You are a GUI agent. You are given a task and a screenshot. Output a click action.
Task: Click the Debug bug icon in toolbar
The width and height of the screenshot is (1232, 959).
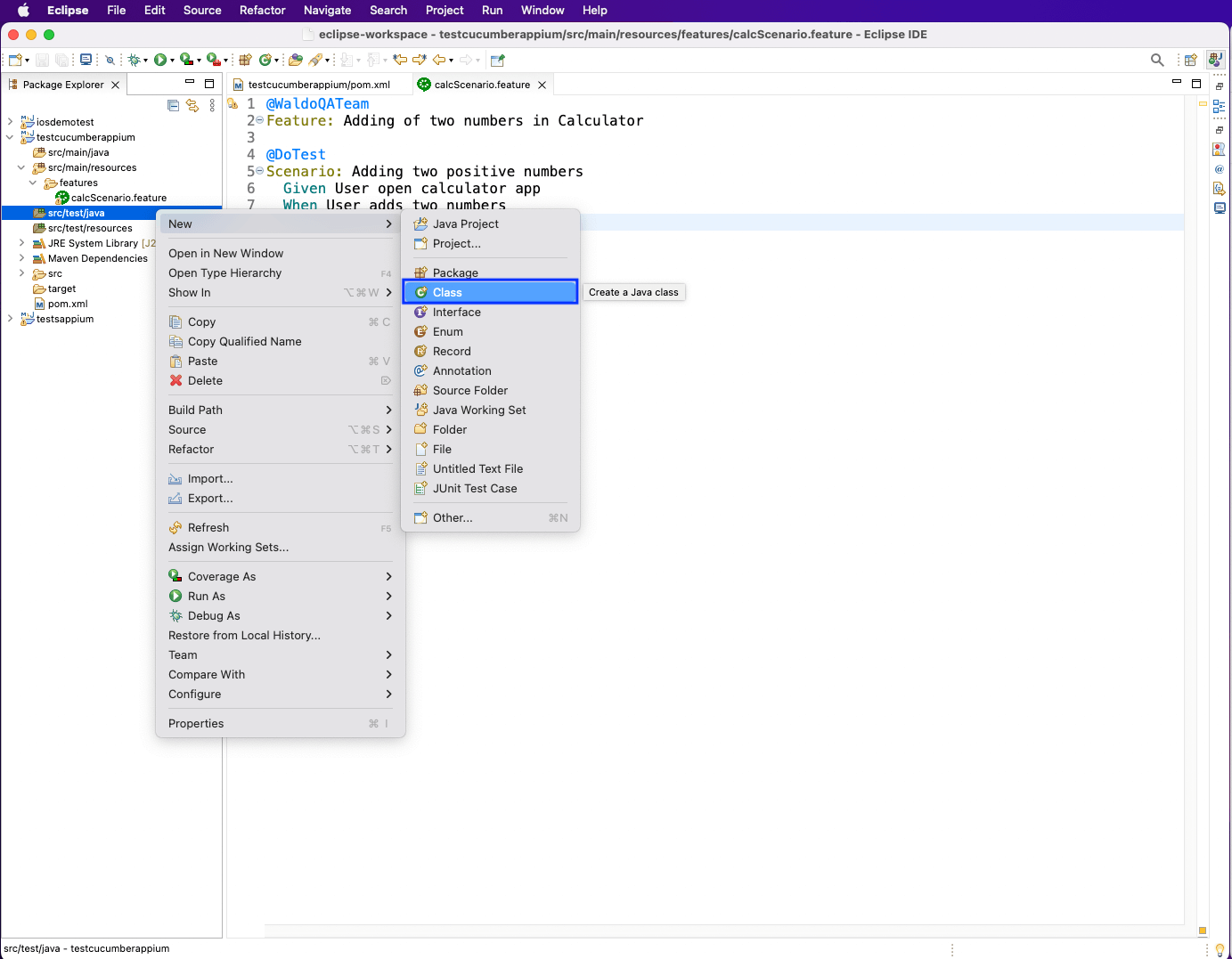click(134, 61)
